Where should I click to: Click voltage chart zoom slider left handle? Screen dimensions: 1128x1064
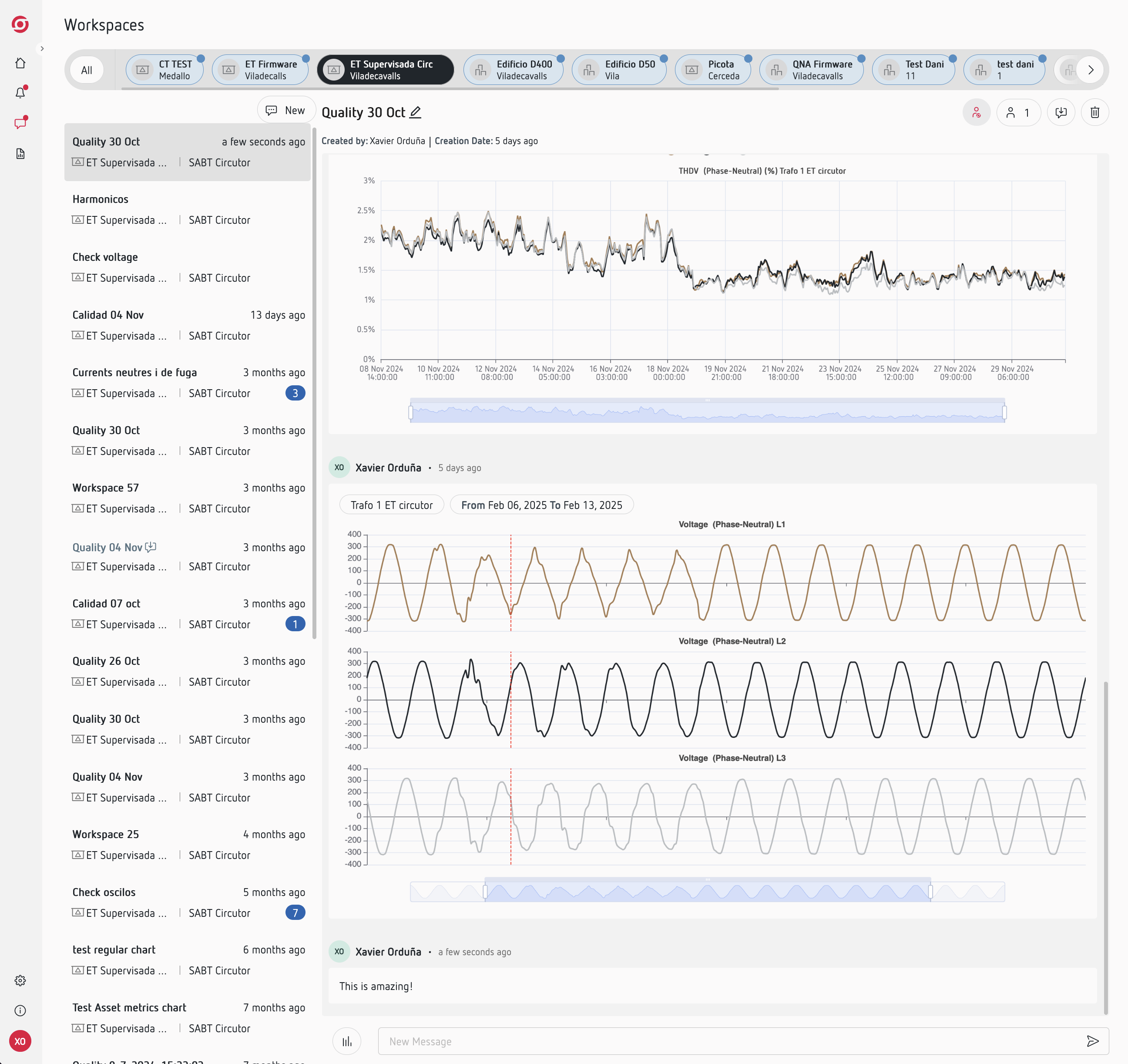[484, 892]
